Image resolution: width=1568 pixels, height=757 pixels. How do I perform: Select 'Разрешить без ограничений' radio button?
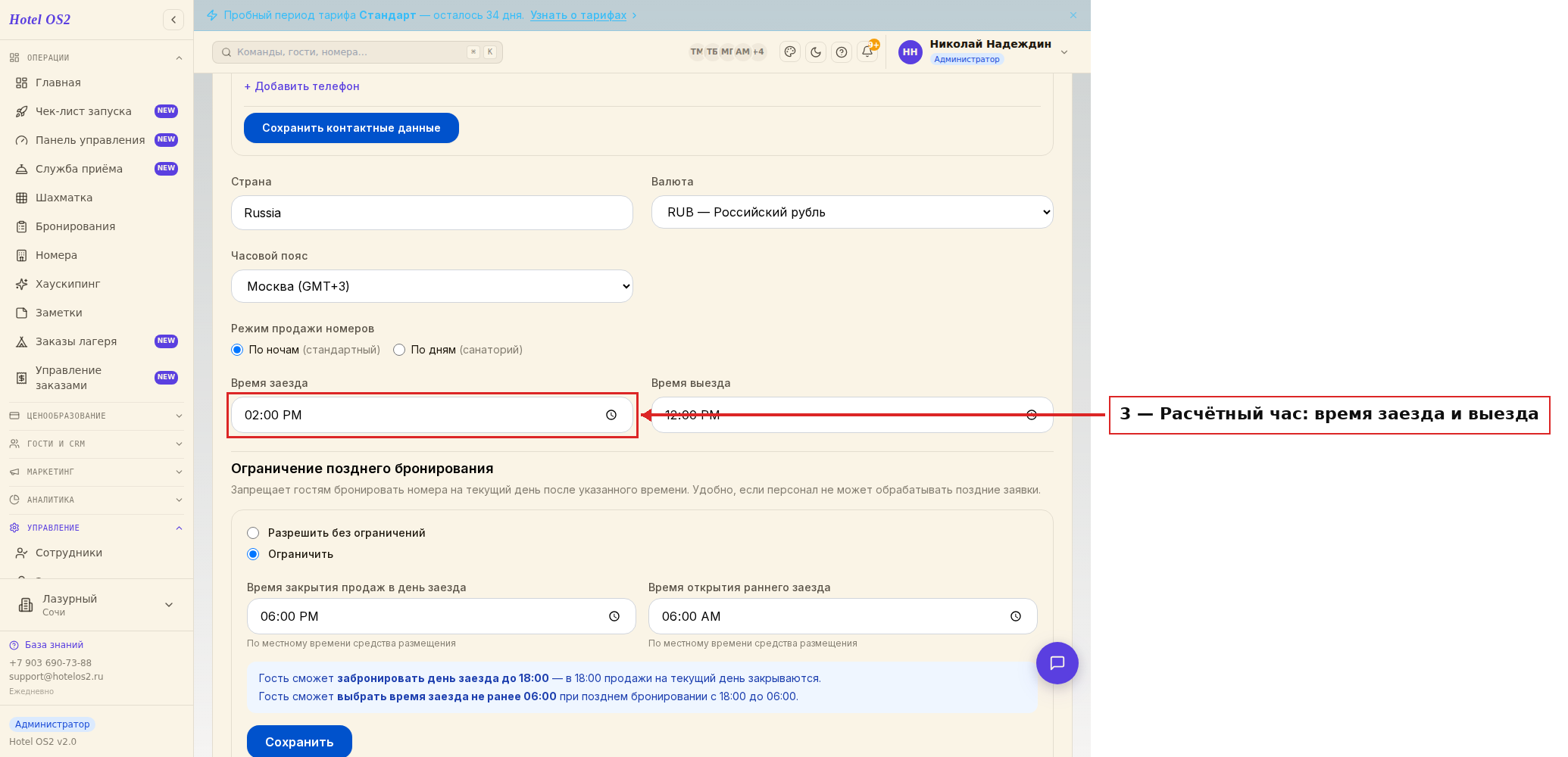point(253,533)
